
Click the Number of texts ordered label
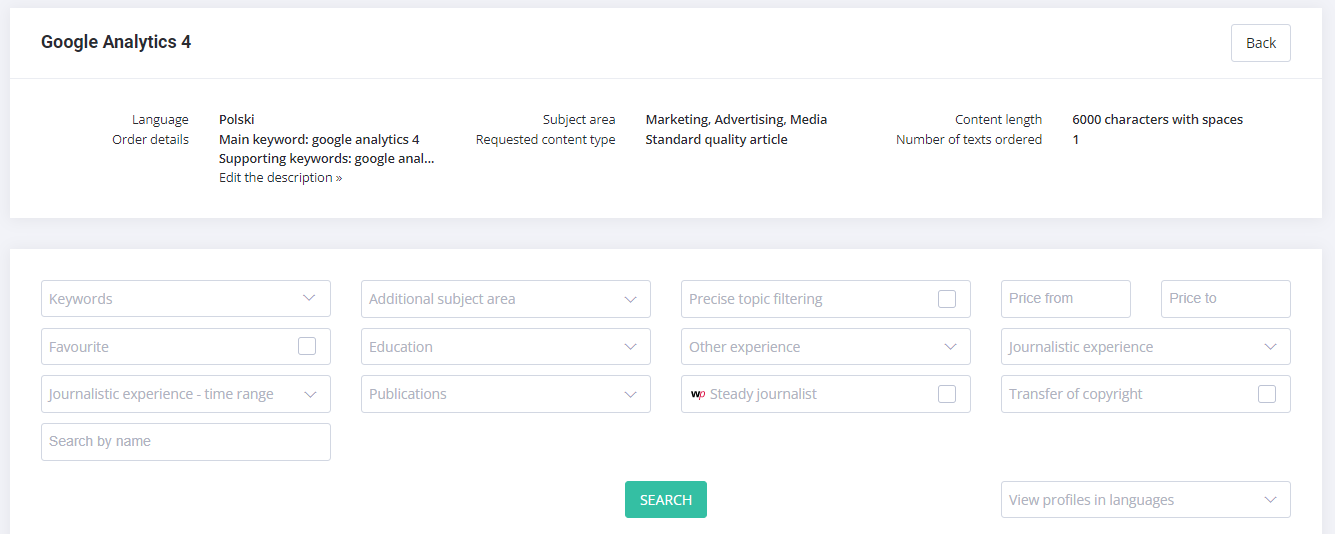click(x=969, y=139)
